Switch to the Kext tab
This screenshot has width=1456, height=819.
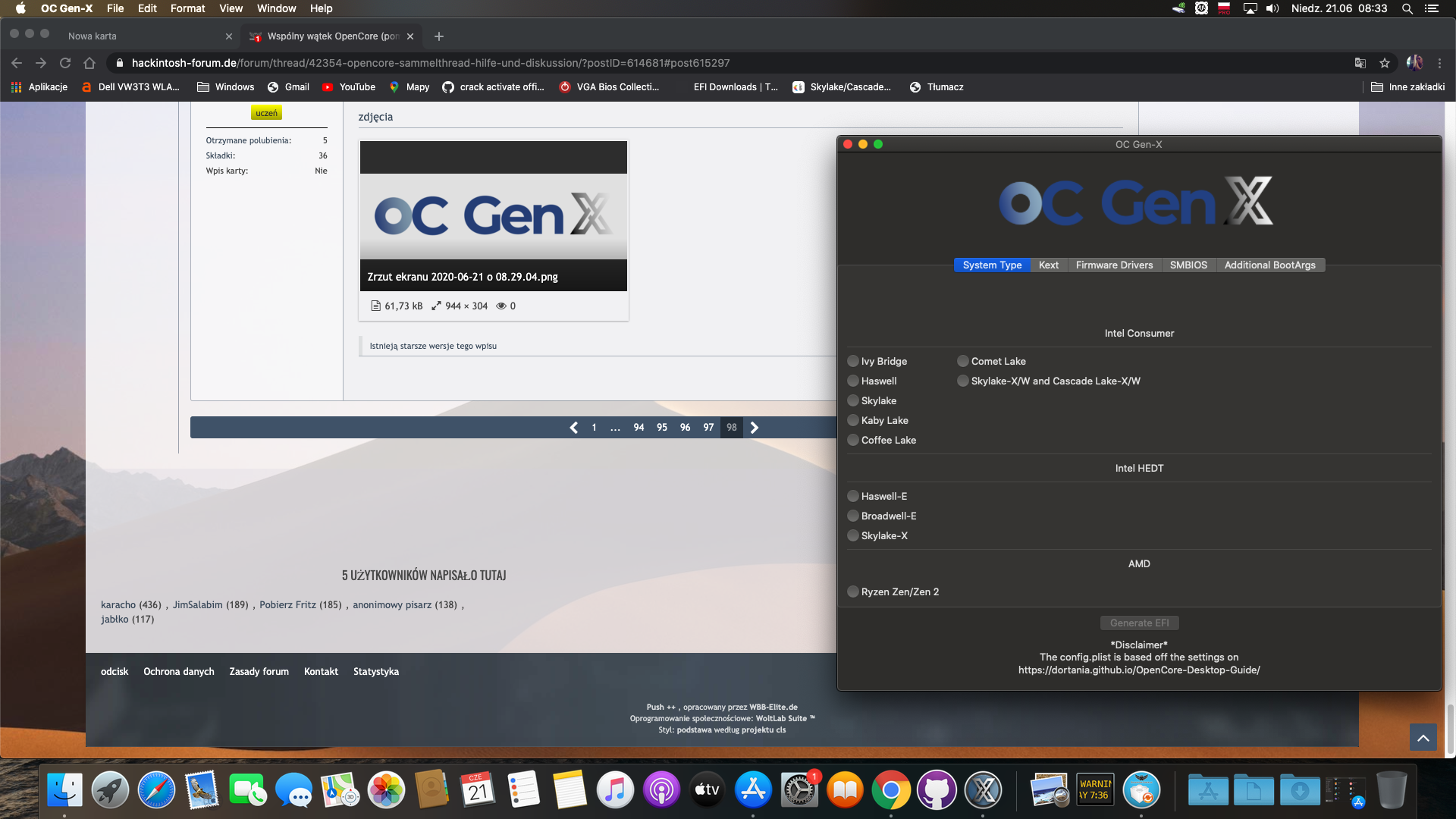(1048, 265)
